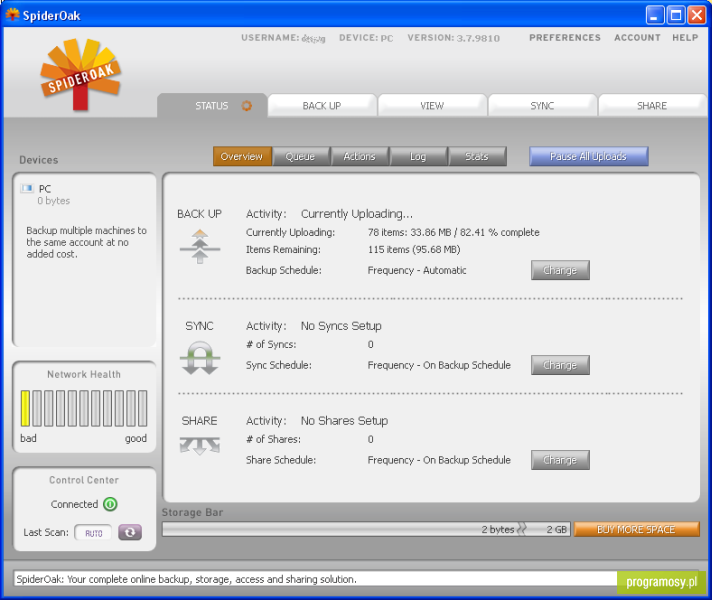Open HELP menu
712x600 pixels.
685,38
